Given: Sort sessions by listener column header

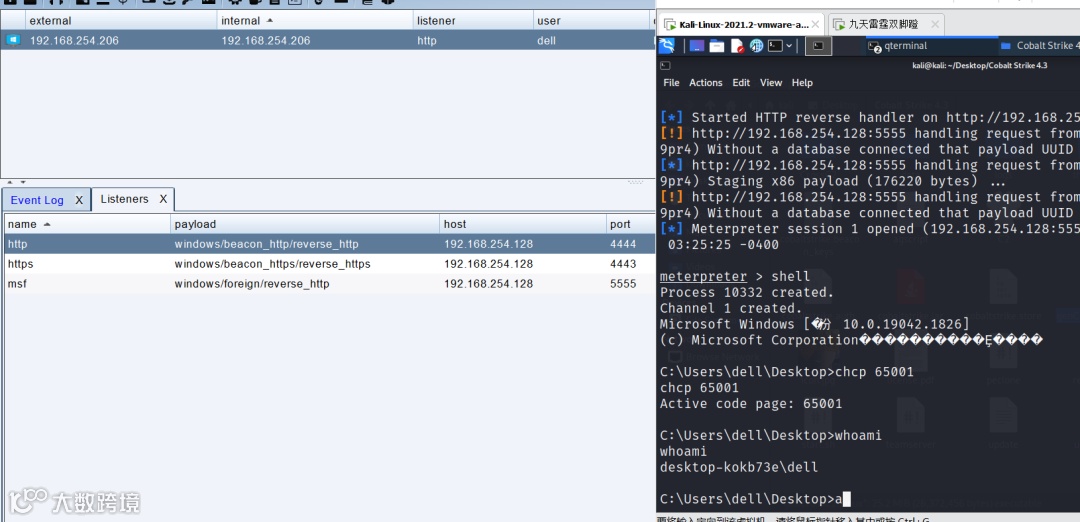Looking at the screenshot, I should click(473, 21).
